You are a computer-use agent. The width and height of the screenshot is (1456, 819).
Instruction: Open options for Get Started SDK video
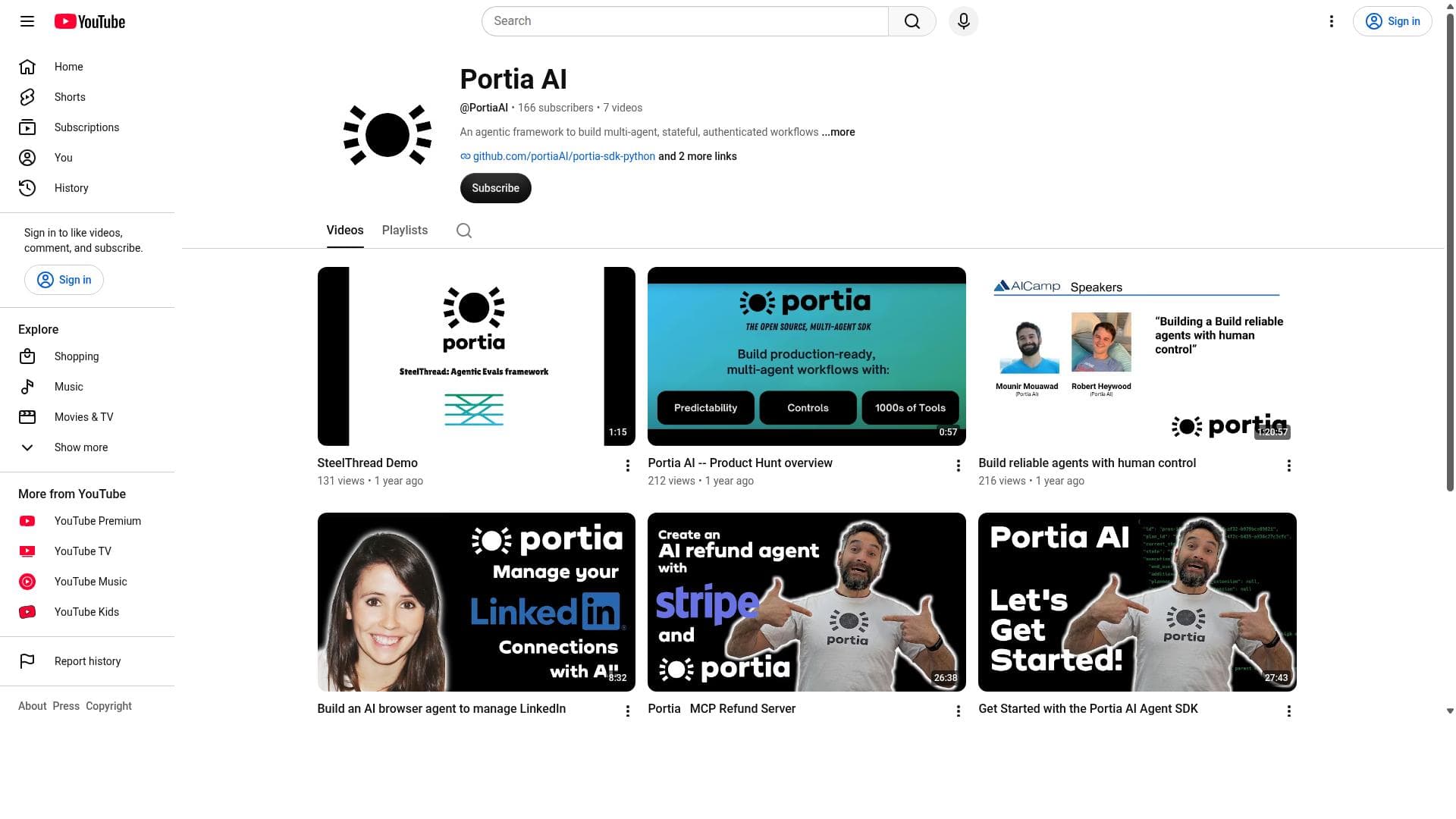[x=1288, y=711]
